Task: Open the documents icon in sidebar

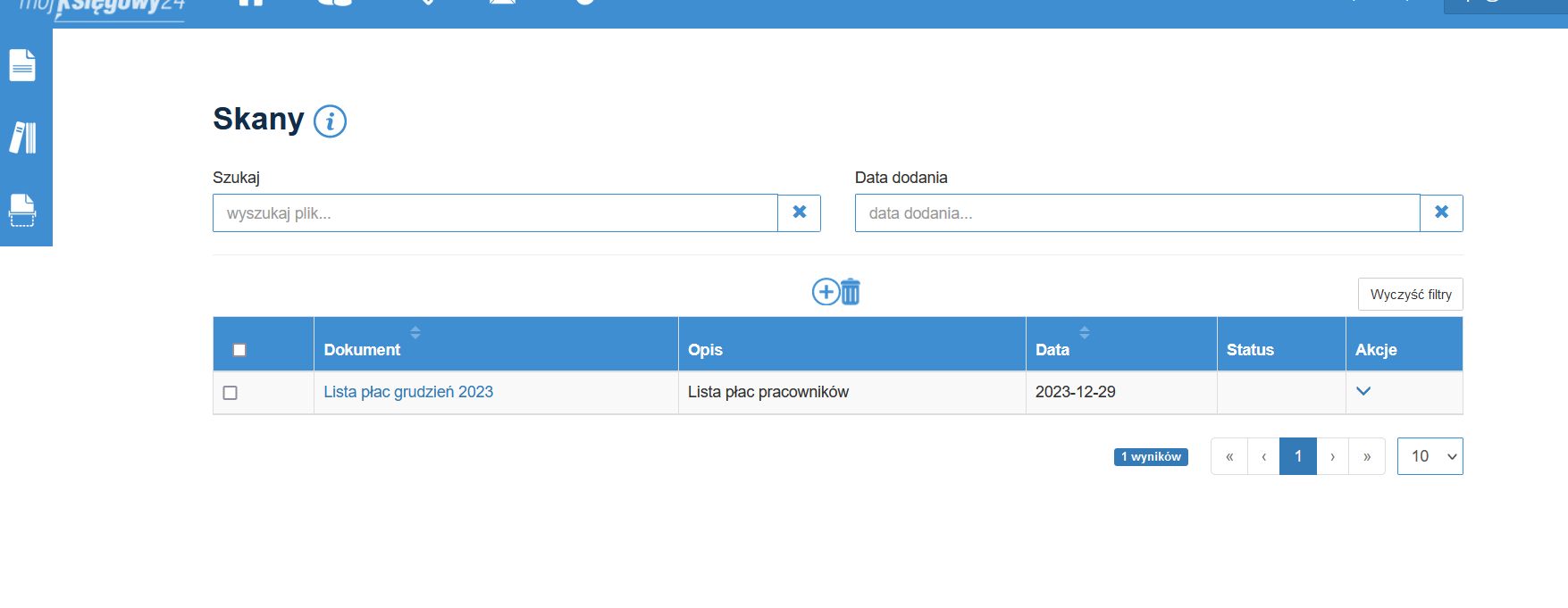Action: (x=22, y=65)
